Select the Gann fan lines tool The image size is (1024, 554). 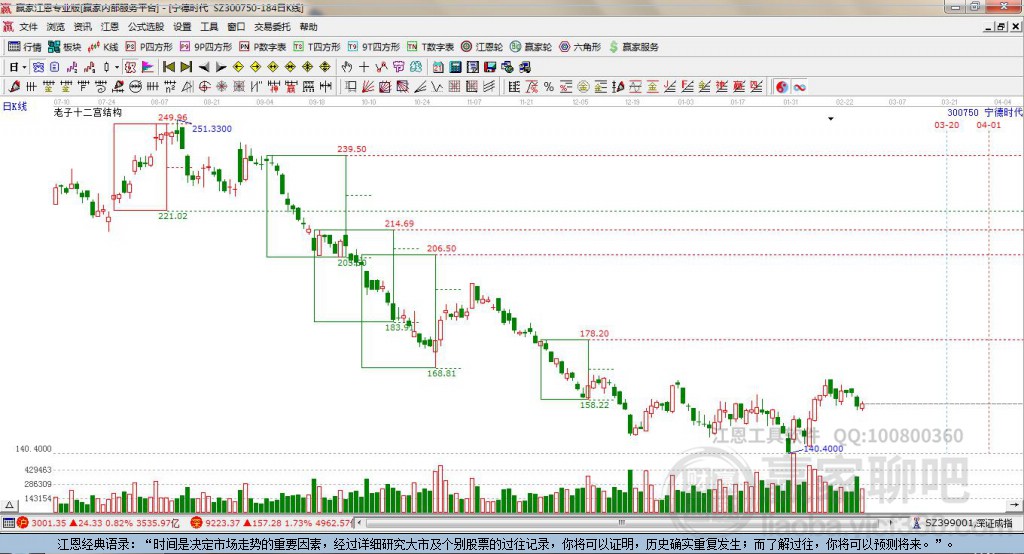point(367,86)
